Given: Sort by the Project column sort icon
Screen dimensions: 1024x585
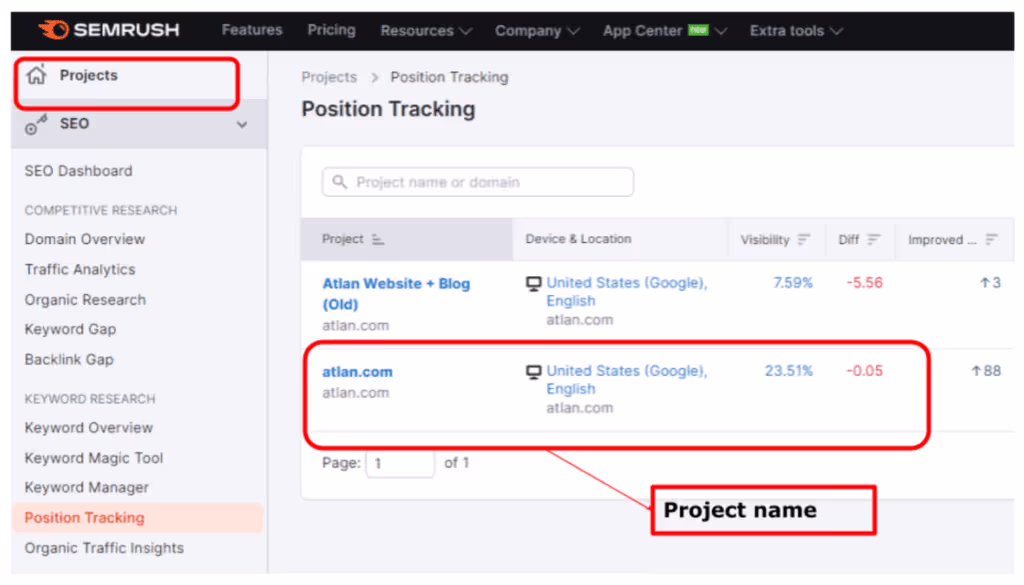Looking at the screenshot, I should coord(377,240).
